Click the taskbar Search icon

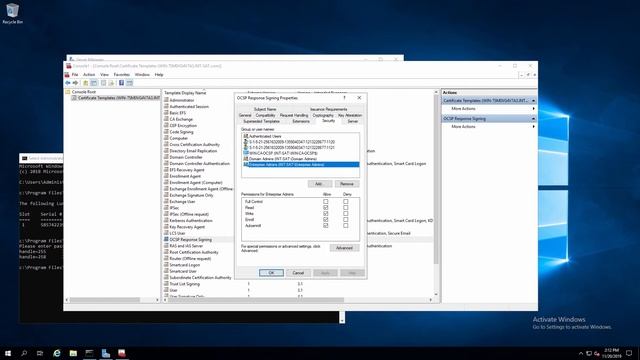tap(24, 353)
